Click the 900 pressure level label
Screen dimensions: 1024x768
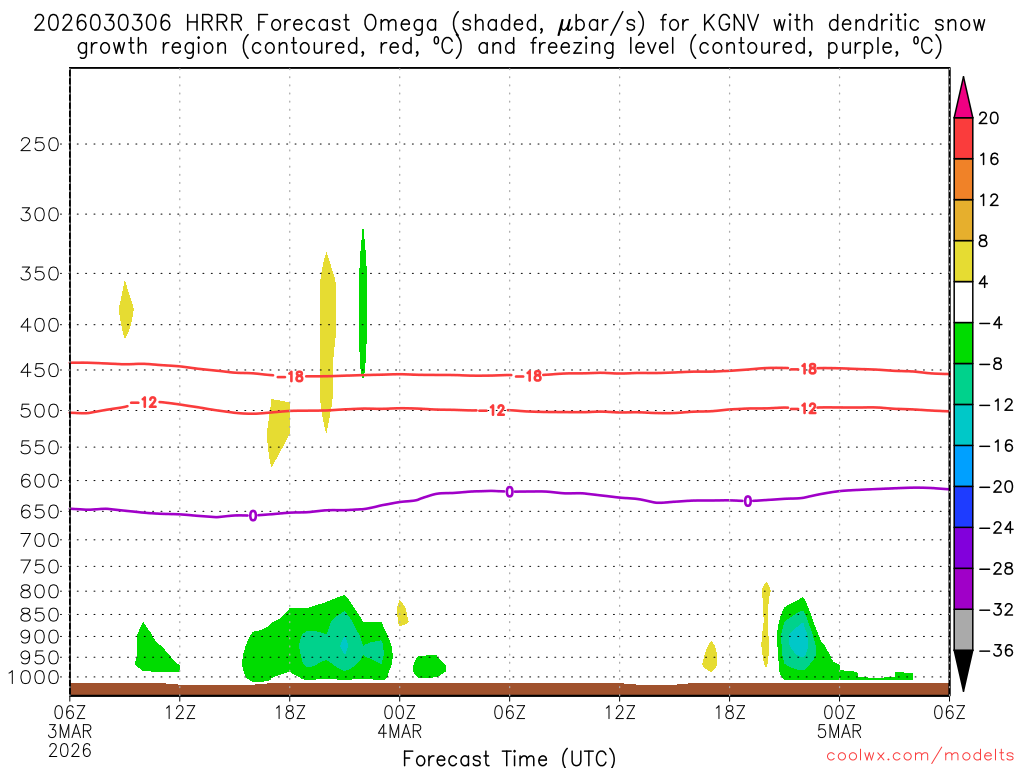pyautogui.click(x=40, y=637)
